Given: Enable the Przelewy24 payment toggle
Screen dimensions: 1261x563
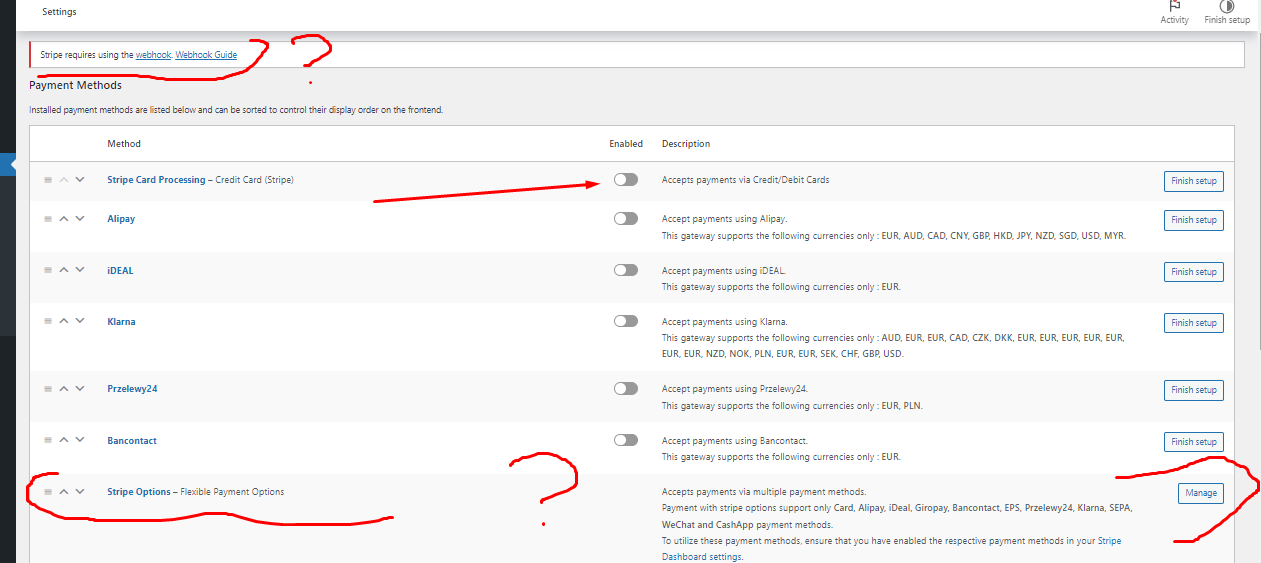Looking at the screenshot, I should pyautogui.click(x=626, y=389).
